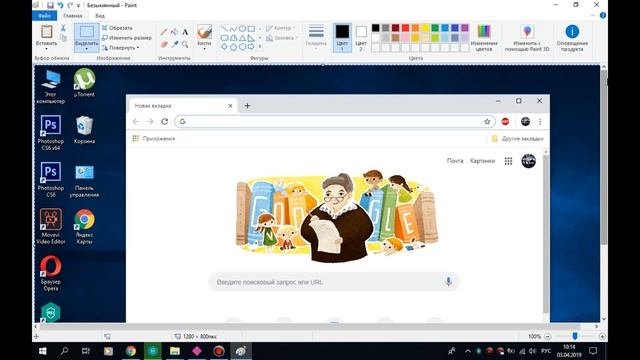Open the Quick Access Toolbar customize arrow
The width and height of the screenshot is (640, 360).
click(x=78, y=6)
